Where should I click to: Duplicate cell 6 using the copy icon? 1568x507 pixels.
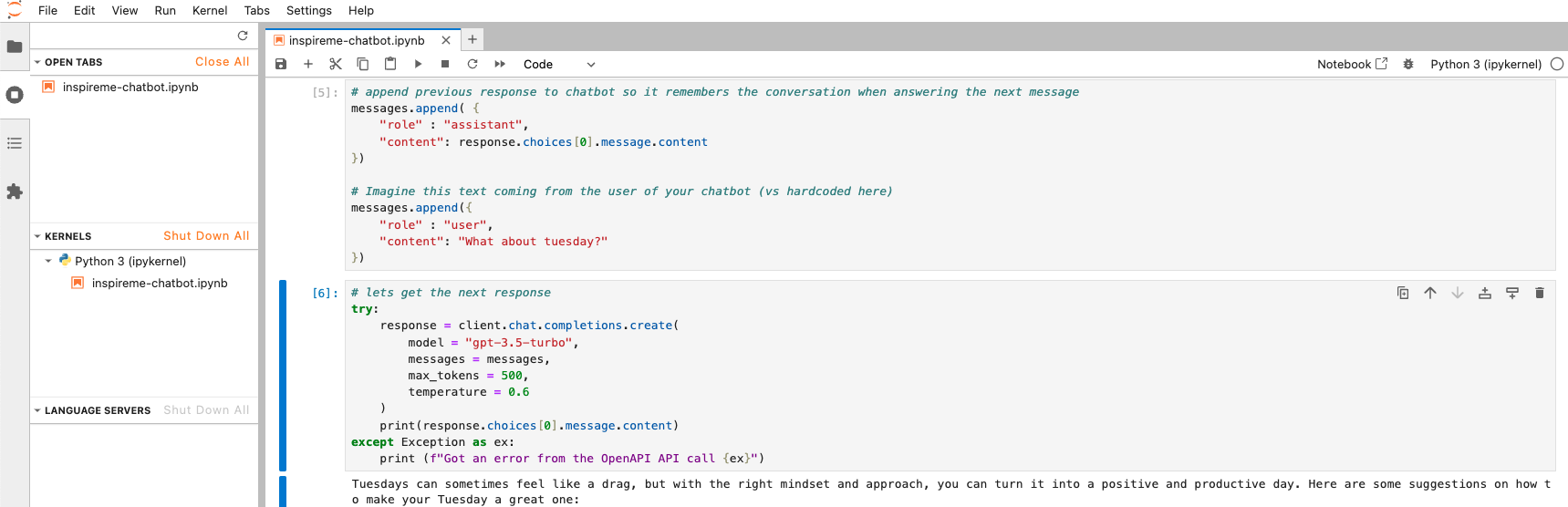click(1403, 293)
